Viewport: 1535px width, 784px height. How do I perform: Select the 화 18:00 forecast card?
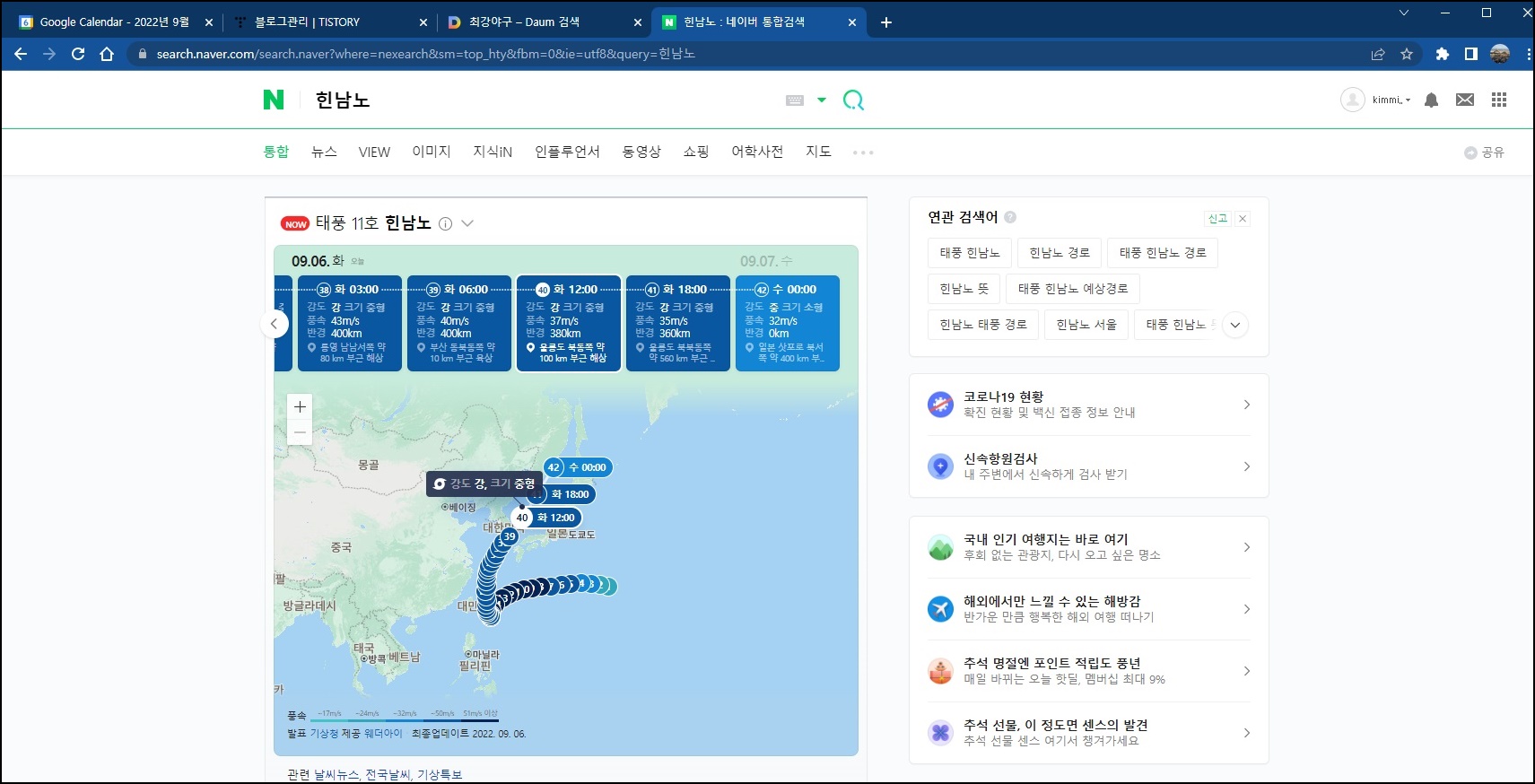pyautogui.click(x=678, y=323)
